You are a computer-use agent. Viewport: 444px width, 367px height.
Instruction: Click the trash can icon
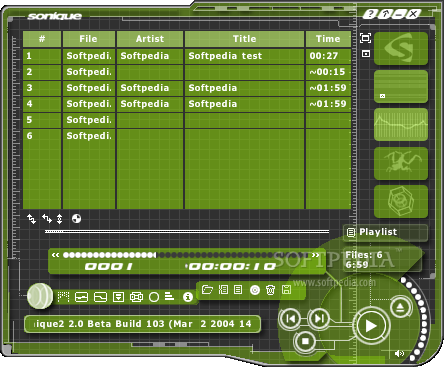point(270,290)
